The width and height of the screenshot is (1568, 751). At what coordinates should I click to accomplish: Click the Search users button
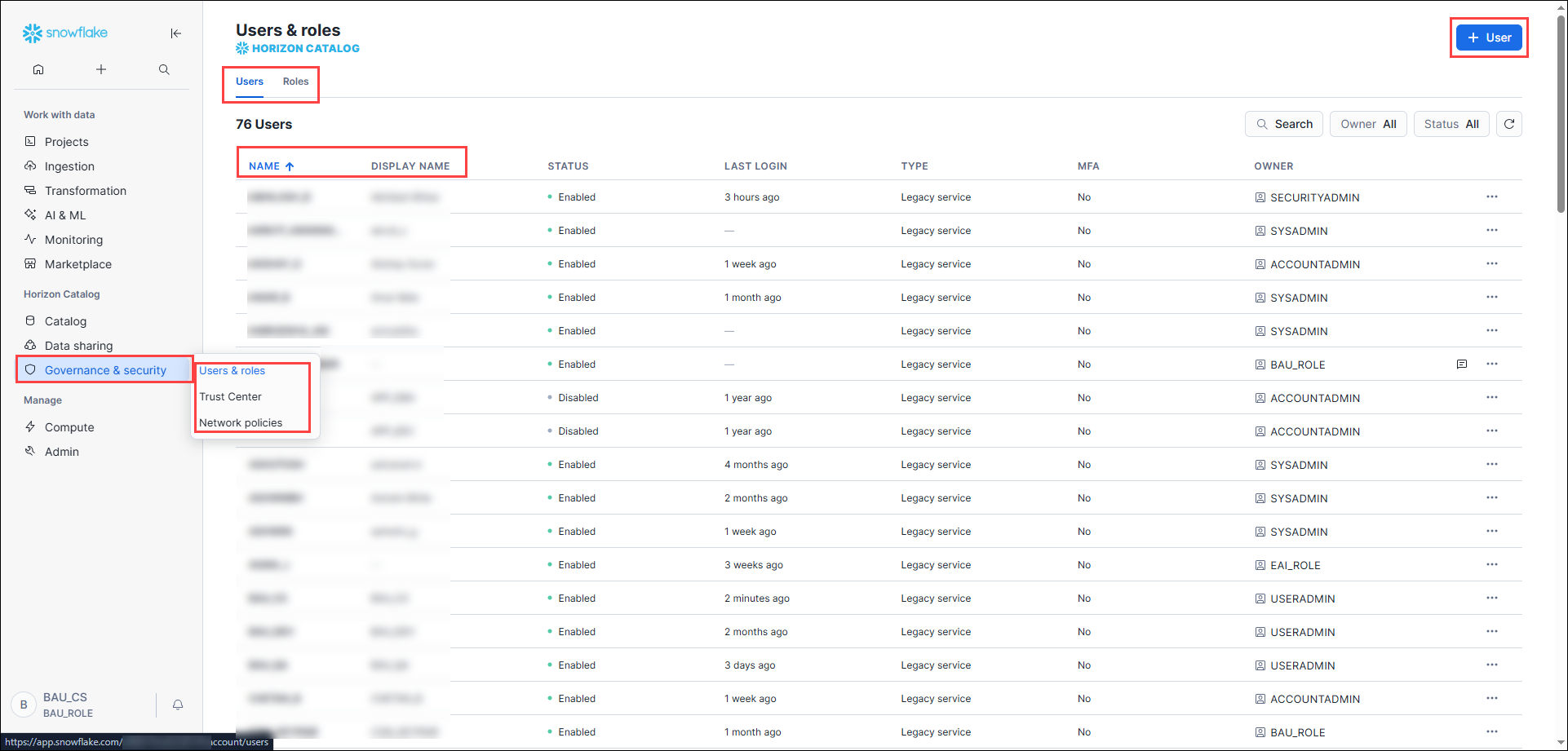coord(1283,124)
